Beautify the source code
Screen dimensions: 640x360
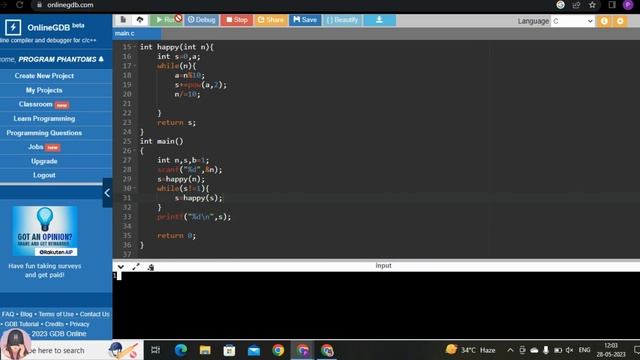[342, 20]
